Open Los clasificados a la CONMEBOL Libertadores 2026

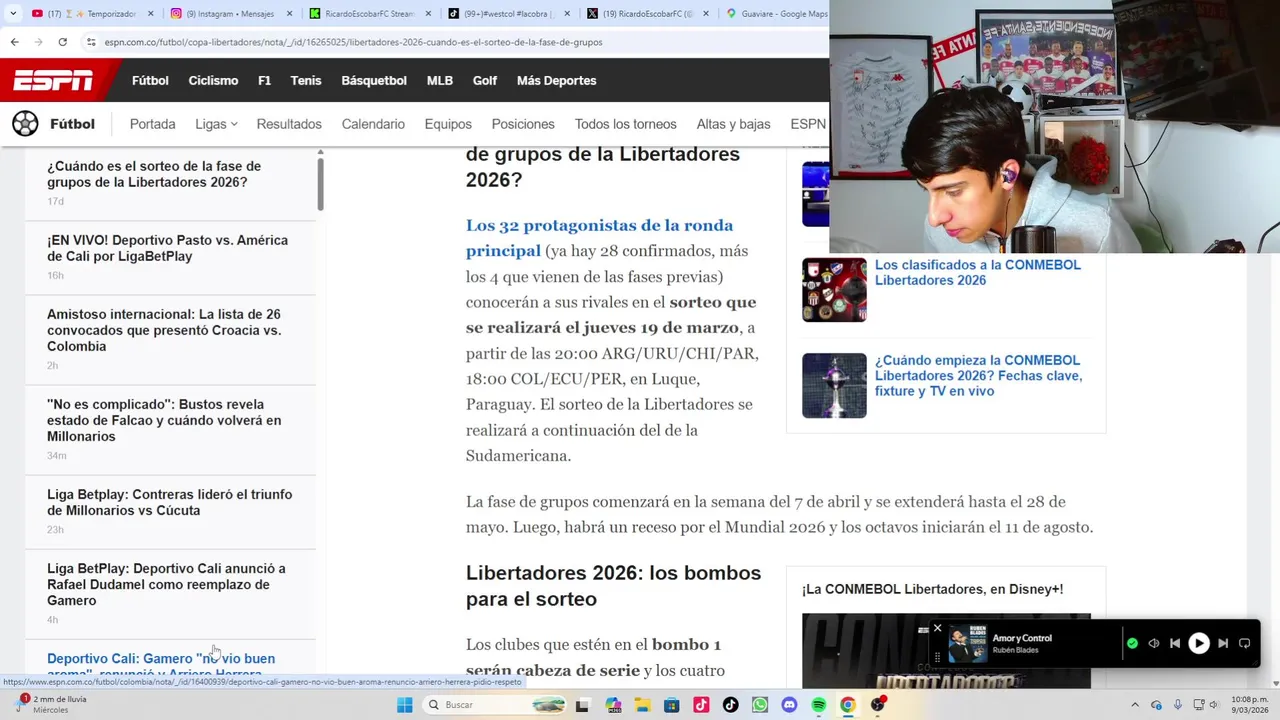(x=978, y=272)
